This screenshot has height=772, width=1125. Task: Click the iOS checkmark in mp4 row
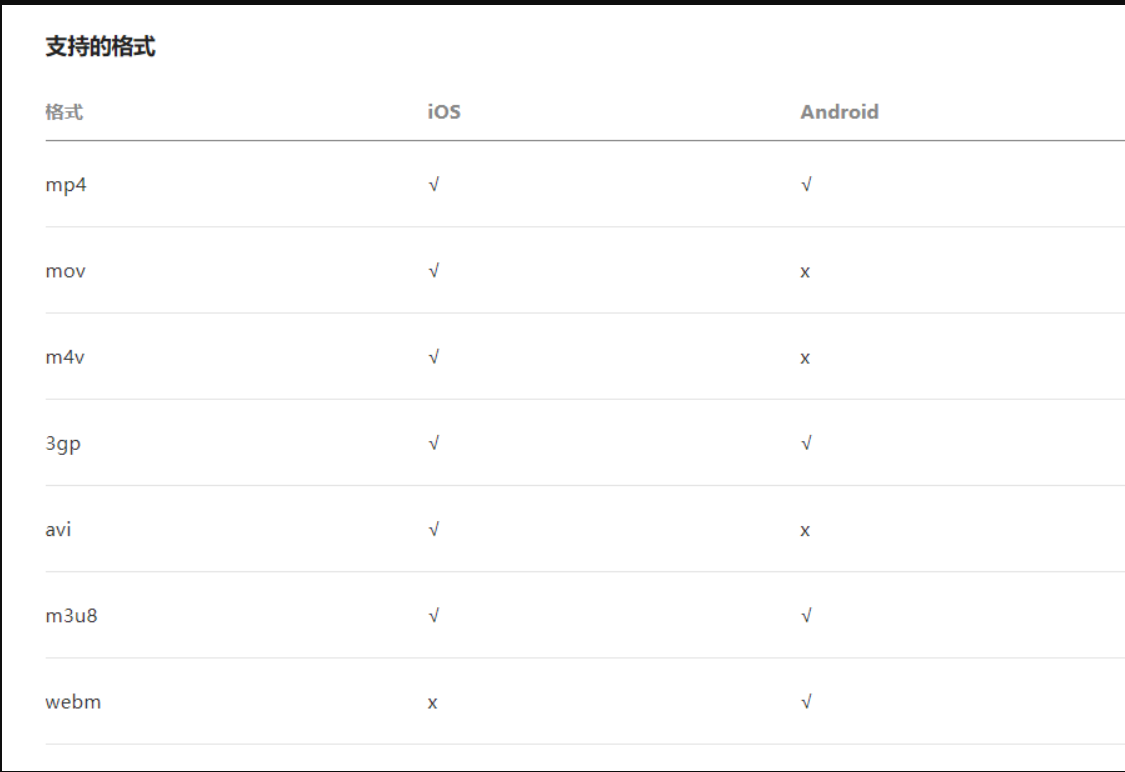[x=433, y=185]
